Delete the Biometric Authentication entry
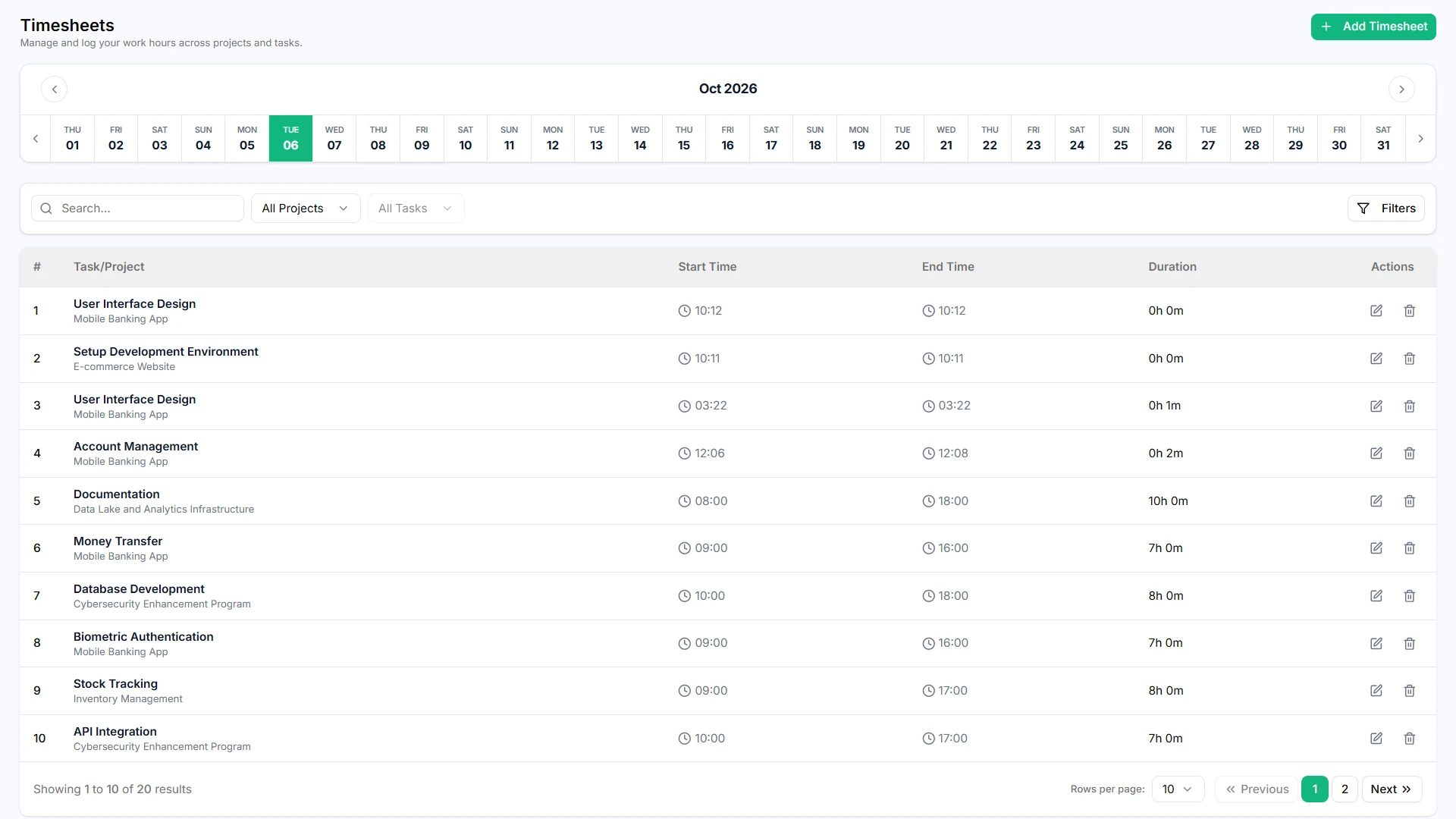Viewport: 1456px width, 819px height. coord(1410,643)
